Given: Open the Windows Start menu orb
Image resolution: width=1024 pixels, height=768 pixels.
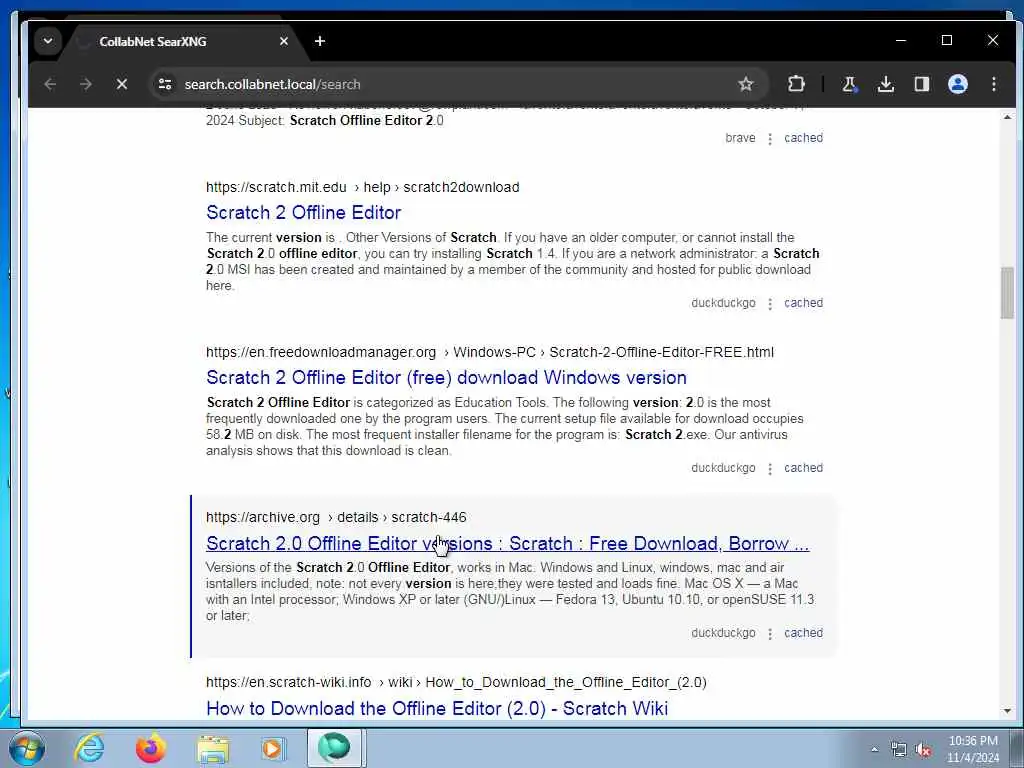Looking at the screenshot, I should click(x=25, y=748).
